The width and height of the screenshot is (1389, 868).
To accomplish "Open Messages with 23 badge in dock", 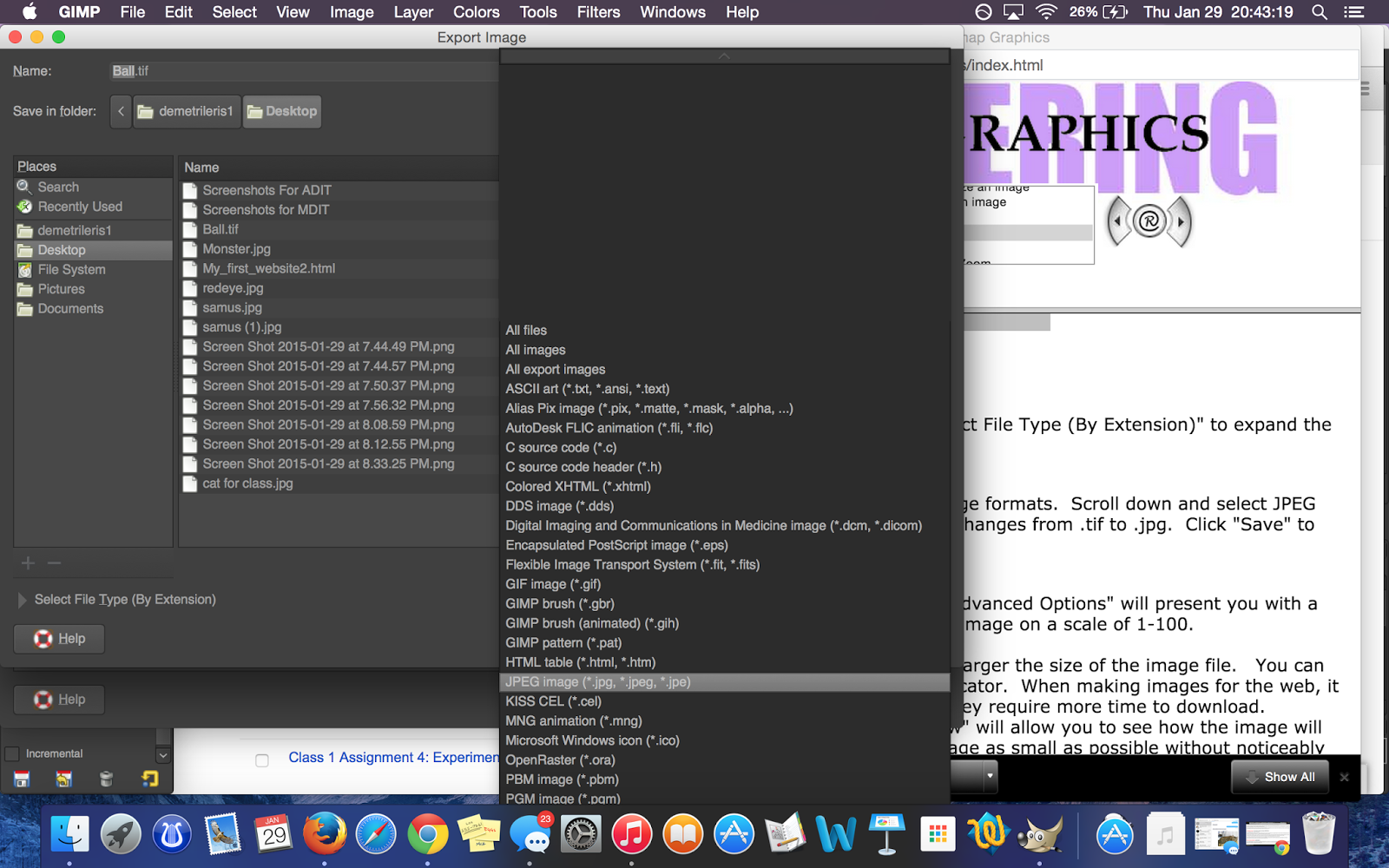I will [x=530, y=834].
